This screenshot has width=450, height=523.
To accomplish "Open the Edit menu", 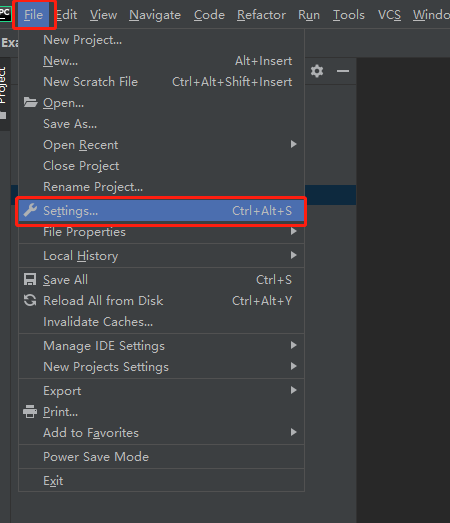I will coord(66,15).
